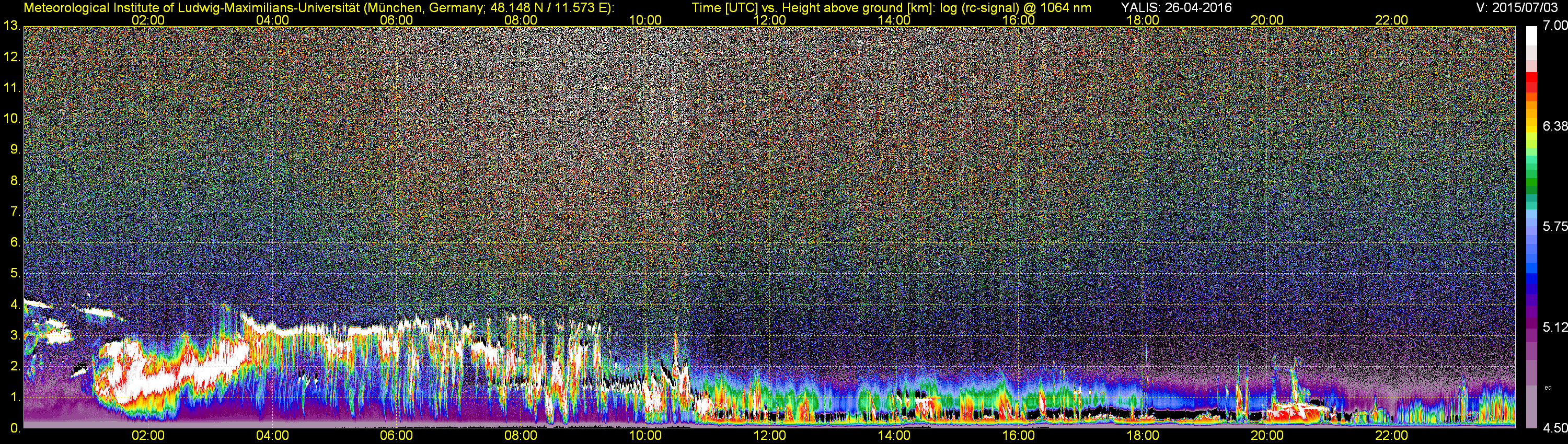
Task: Click the 12 km height axis label
Action: (x=11, y=57)
